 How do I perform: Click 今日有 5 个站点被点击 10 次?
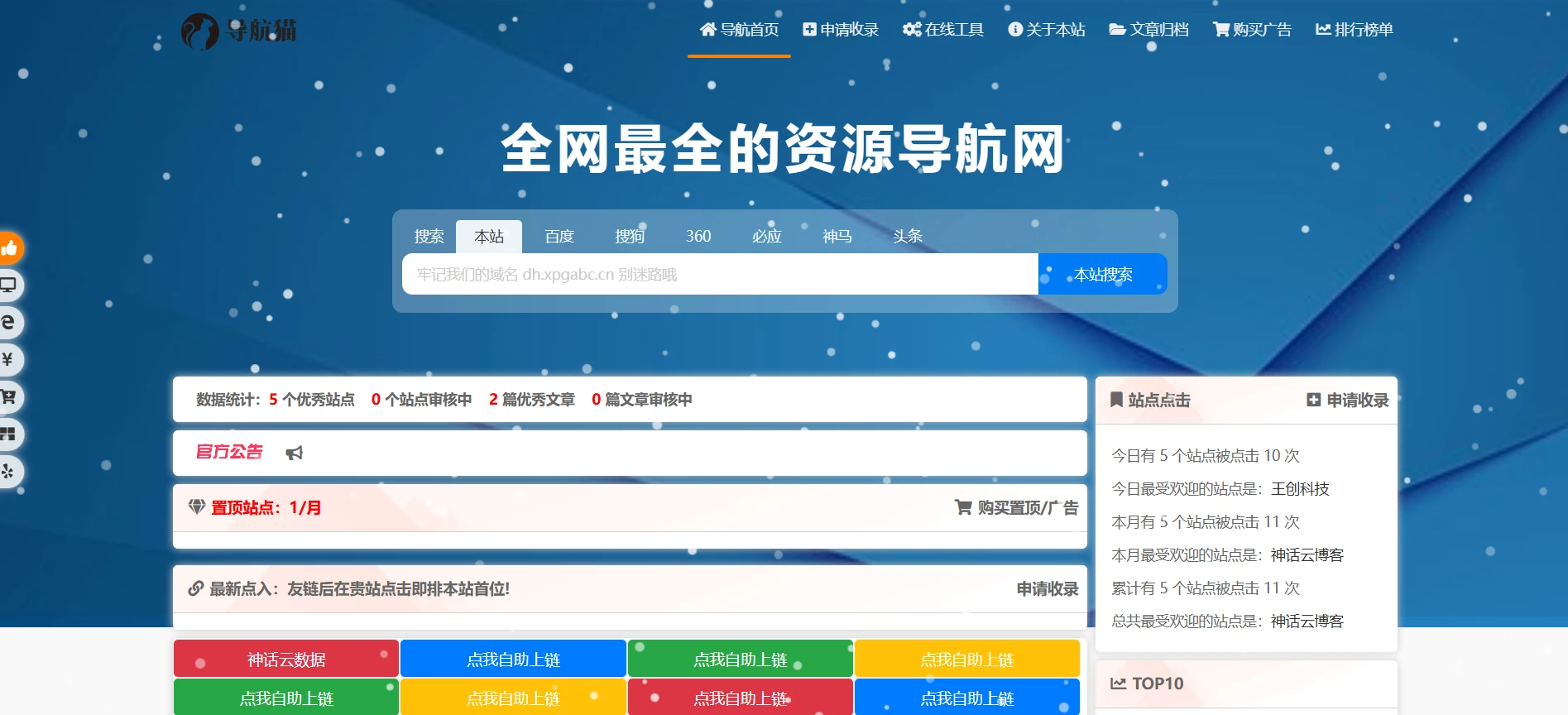click(x=1206, y=456)
